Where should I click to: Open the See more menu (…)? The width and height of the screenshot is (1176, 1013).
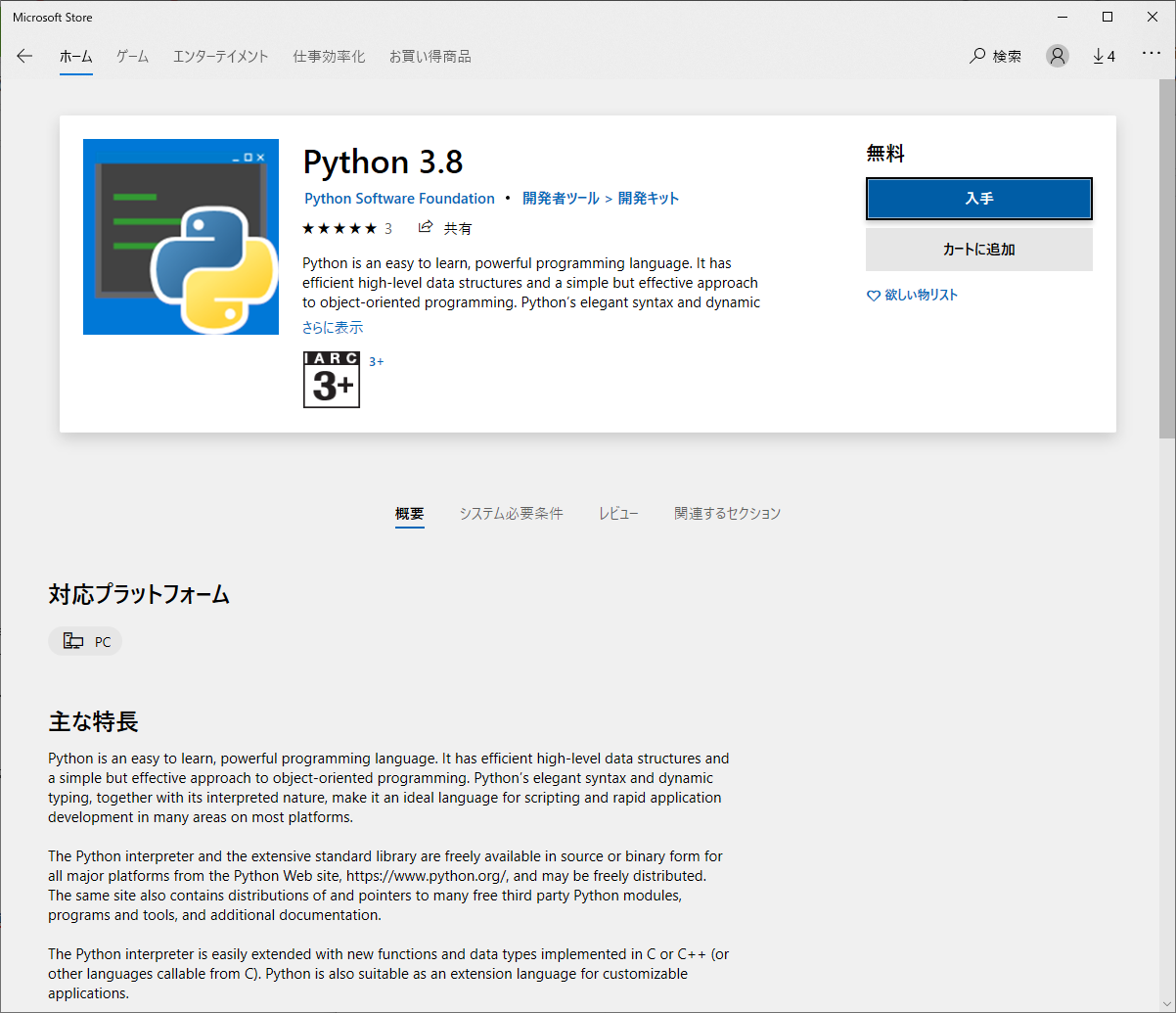(1151, 54)
